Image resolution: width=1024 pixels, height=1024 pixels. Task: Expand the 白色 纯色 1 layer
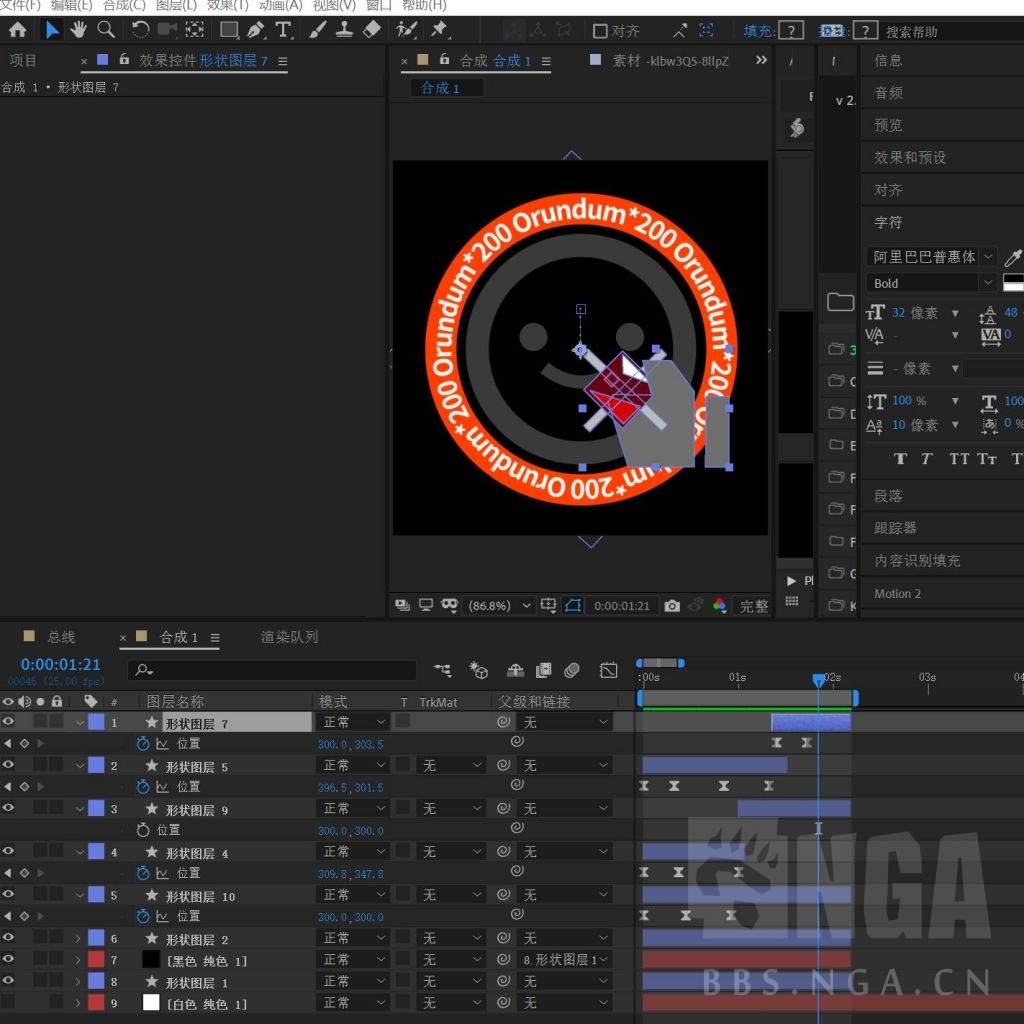[78, 1003]
